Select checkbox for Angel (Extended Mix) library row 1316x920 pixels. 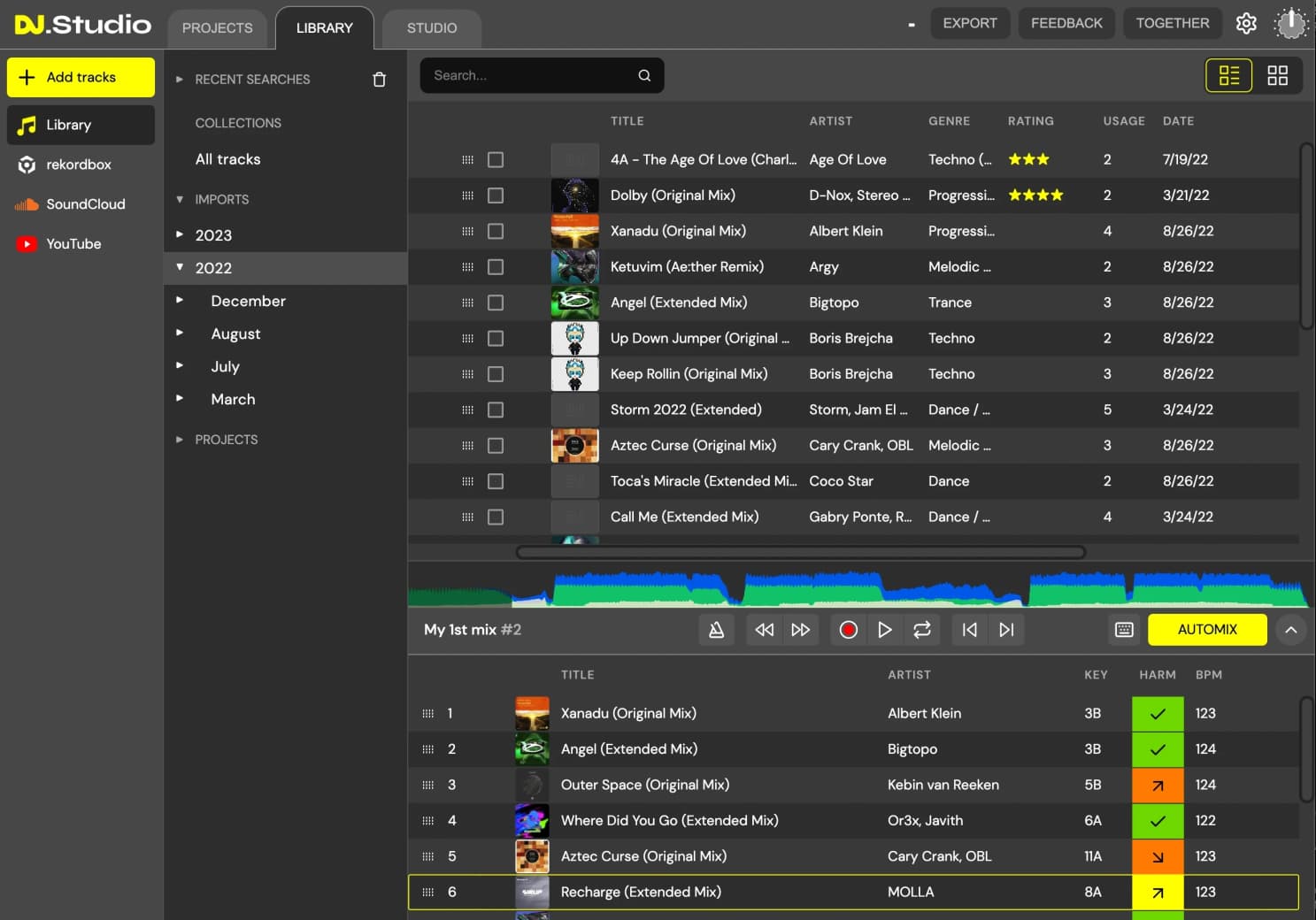496,303
